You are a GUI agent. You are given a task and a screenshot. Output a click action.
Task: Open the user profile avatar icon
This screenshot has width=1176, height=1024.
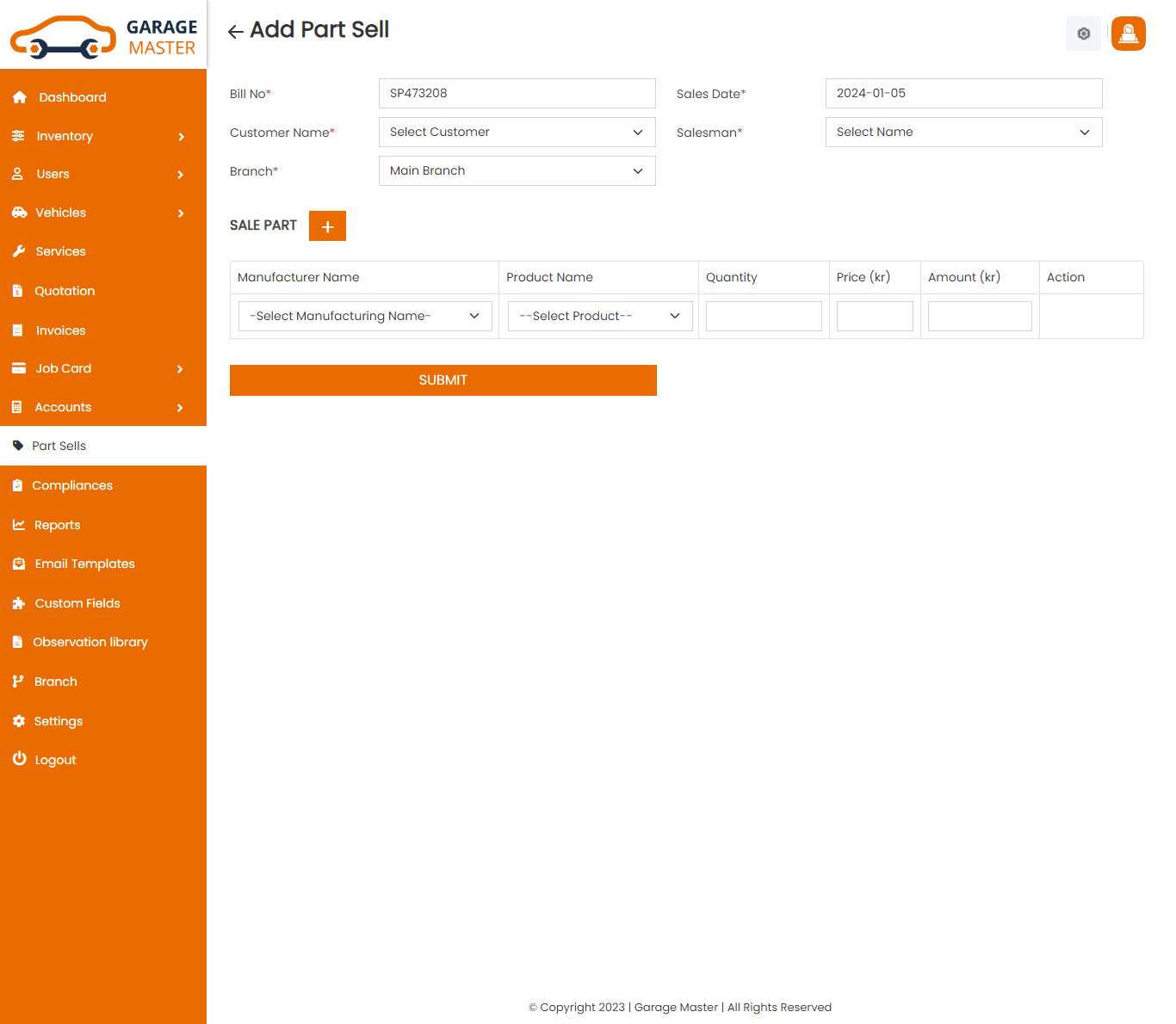pyautogui.click(x=1128, y=34)
